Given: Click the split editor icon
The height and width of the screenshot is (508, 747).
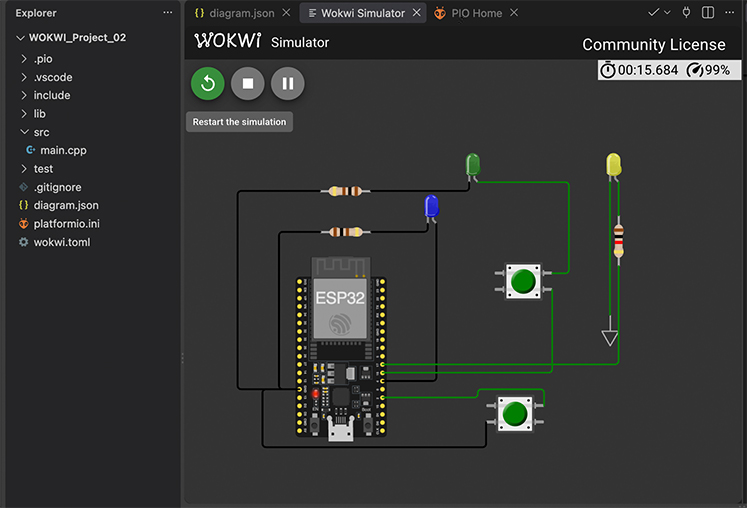Looking at the screenshot, I should (x=708, y=13).
